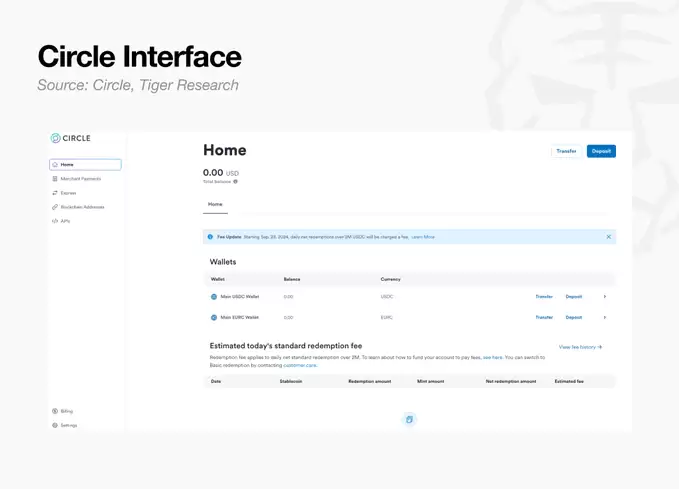Screen dimensions: 679x489
Task: Click the Circle logo in the sidebar
Action: (71, 138)
